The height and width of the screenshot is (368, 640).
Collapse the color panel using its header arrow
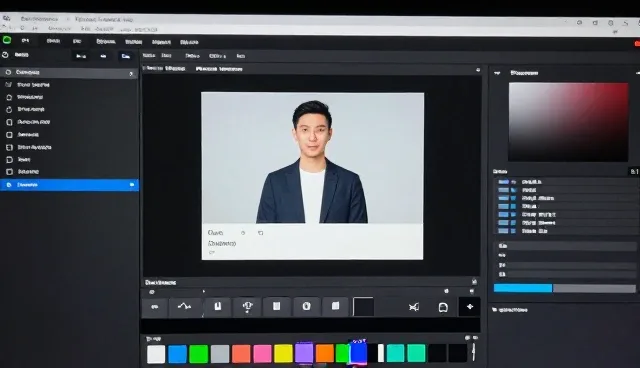[x=497, y=73]
